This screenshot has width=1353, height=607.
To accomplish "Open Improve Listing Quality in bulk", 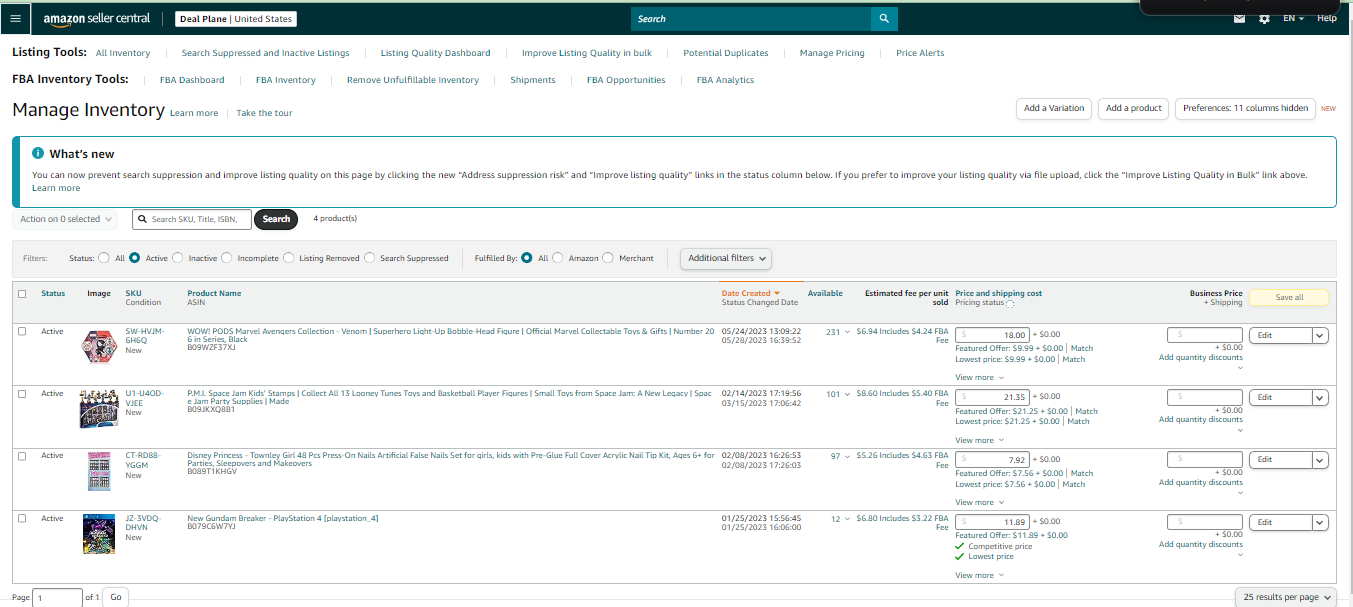I will click(587, 53).
